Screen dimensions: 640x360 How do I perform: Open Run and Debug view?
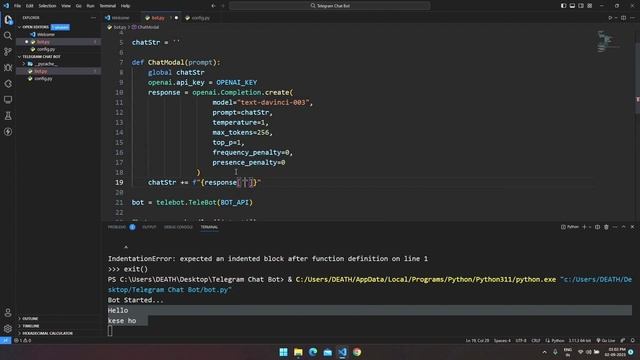pyautogui.click(x=8, y=67)
